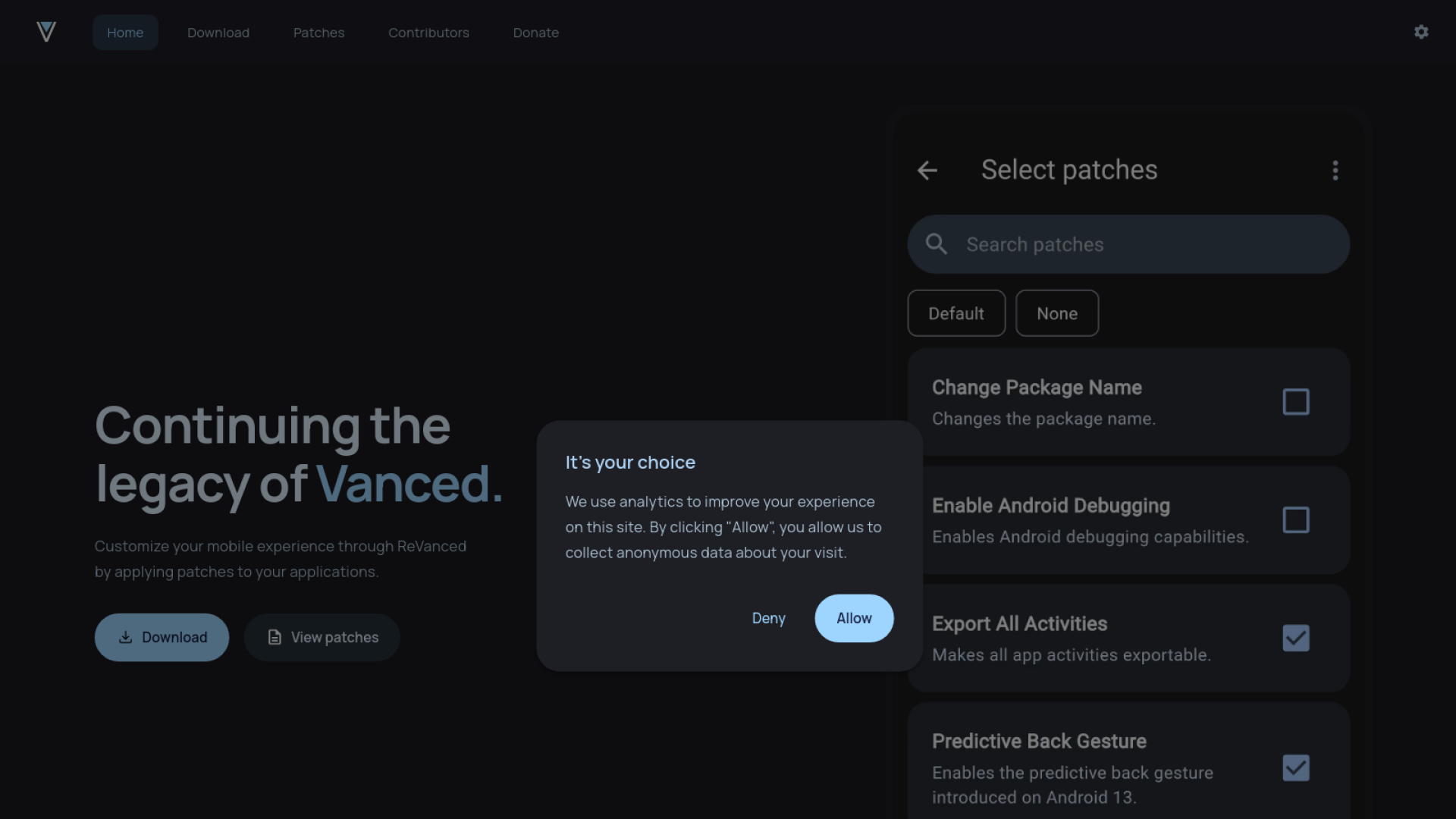Click the hero Download button
Image resolution: width=1456 pixels, height=819 pixels.
point(162,638)
